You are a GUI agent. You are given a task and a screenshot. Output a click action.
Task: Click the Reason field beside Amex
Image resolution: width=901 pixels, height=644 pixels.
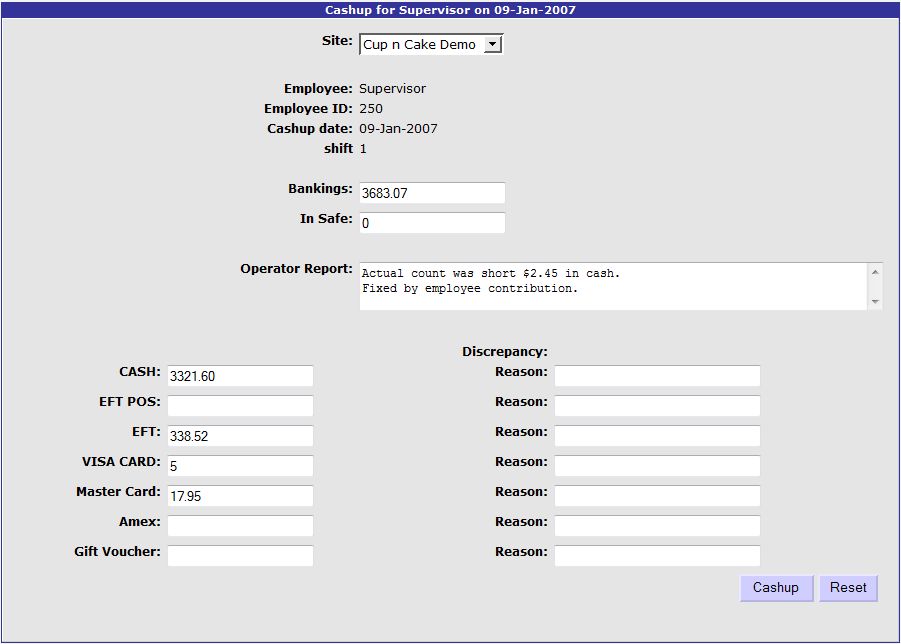coord(657,526)
